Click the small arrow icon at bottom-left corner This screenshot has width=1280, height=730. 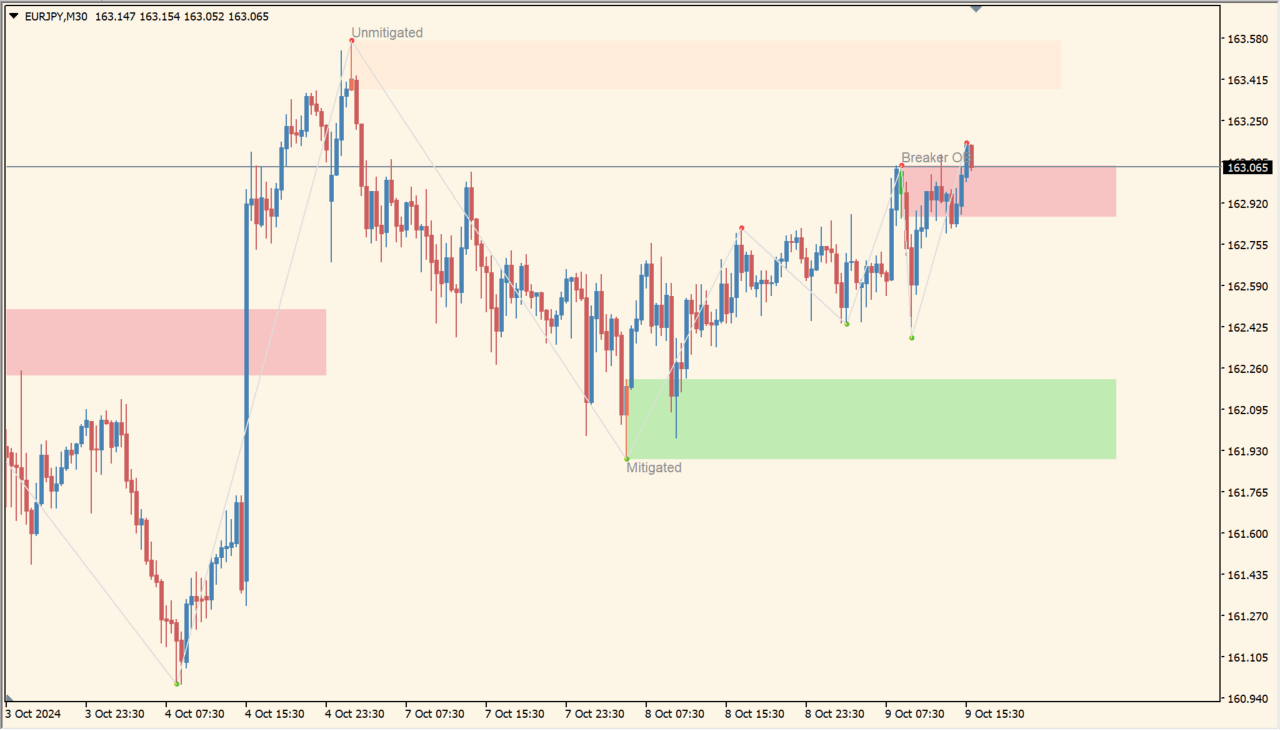[x=10, y=699]
